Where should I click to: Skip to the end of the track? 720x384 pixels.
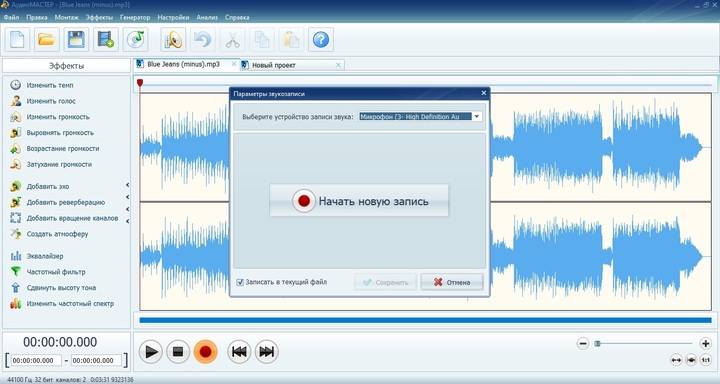click(x=266, y=352)
